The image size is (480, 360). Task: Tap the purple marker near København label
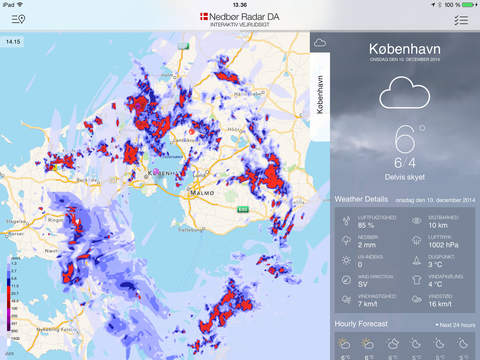pyautogui.click(x=155, y=171)
